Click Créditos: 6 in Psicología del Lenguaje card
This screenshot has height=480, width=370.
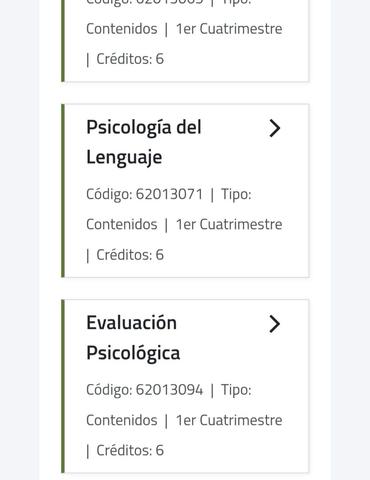130,255
